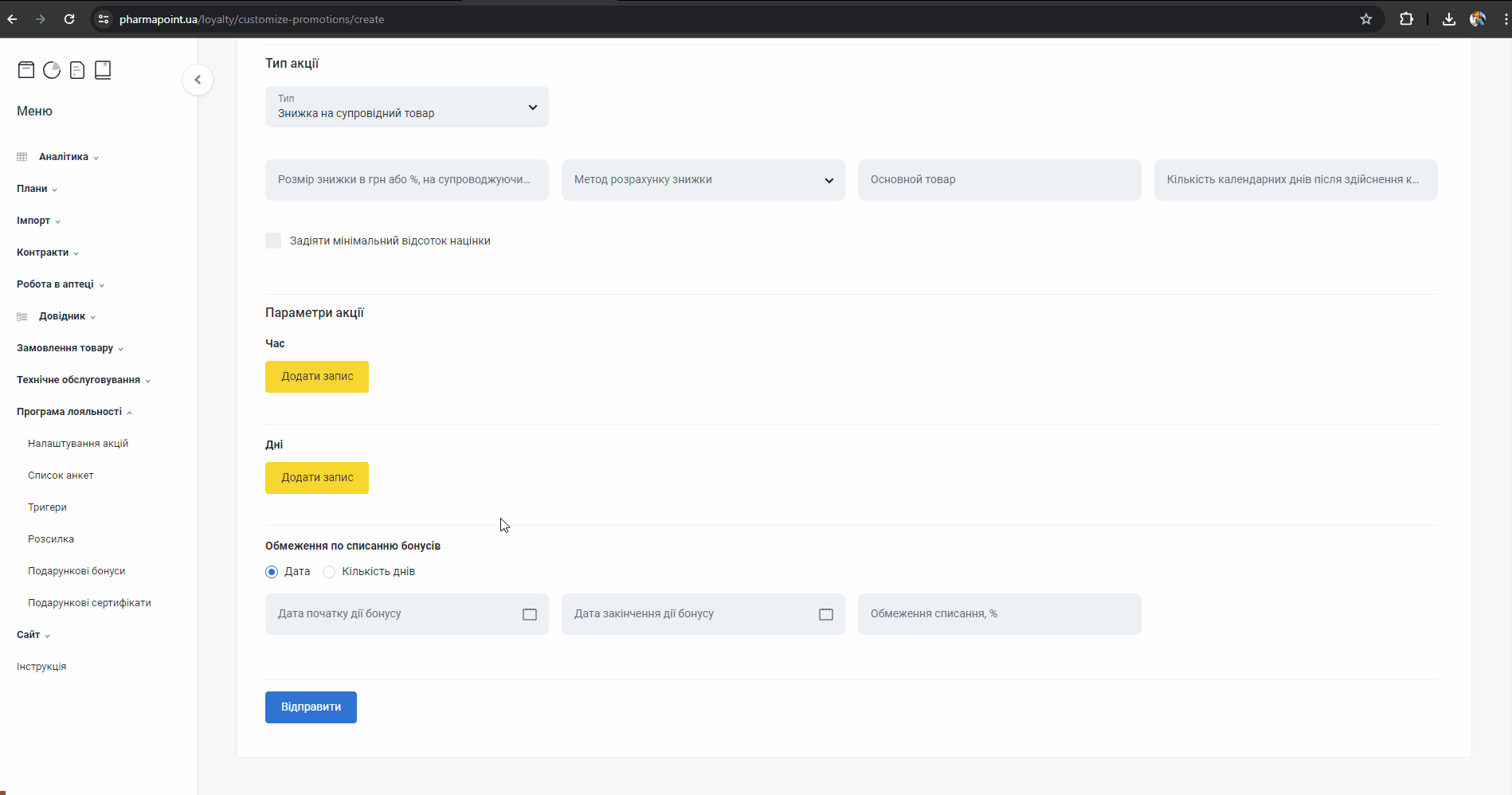Collapse sidebar with round chevron button
1512x795 pixels.
tap(198, 80)
